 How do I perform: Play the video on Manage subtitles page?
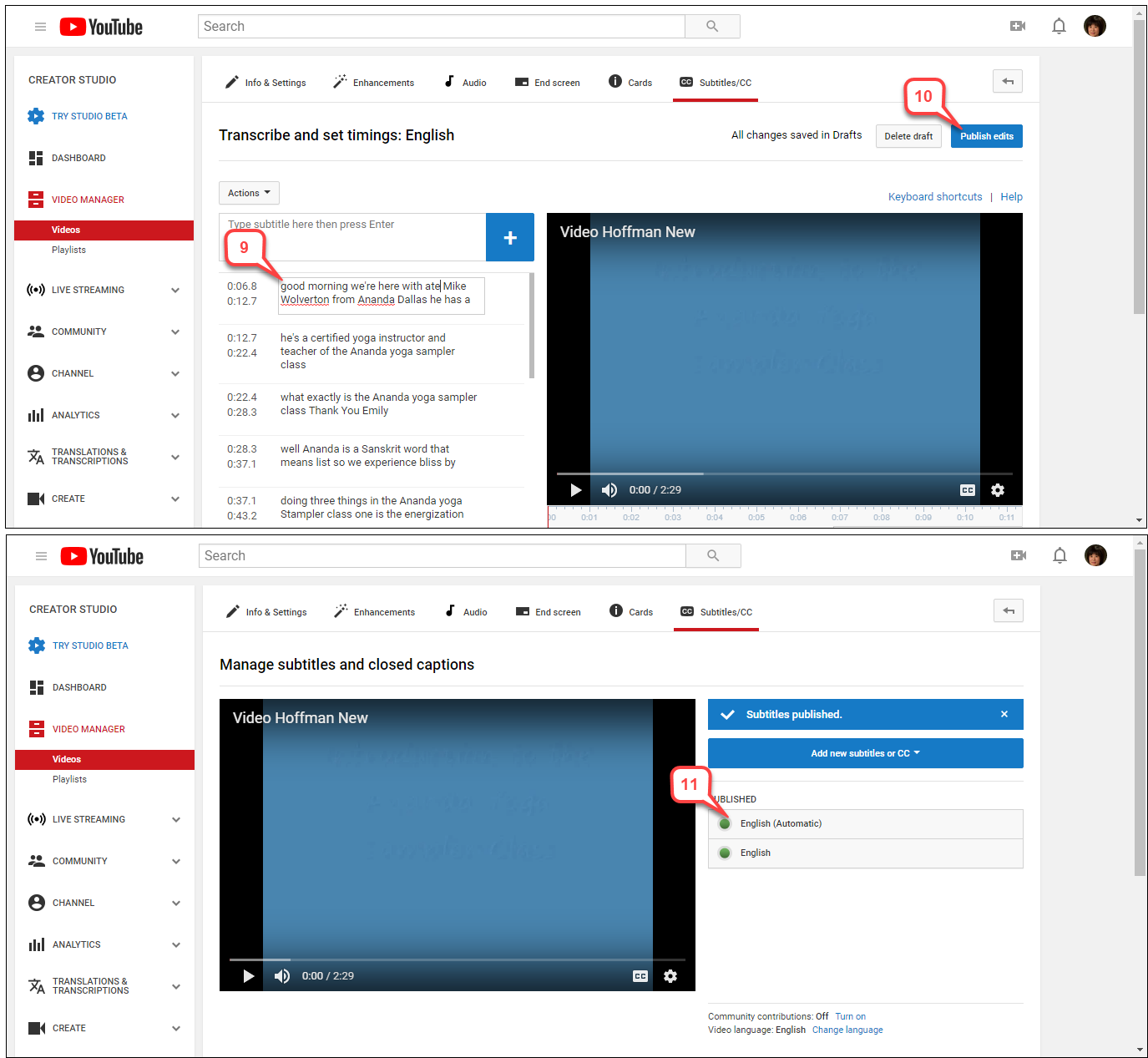point(248,976)
